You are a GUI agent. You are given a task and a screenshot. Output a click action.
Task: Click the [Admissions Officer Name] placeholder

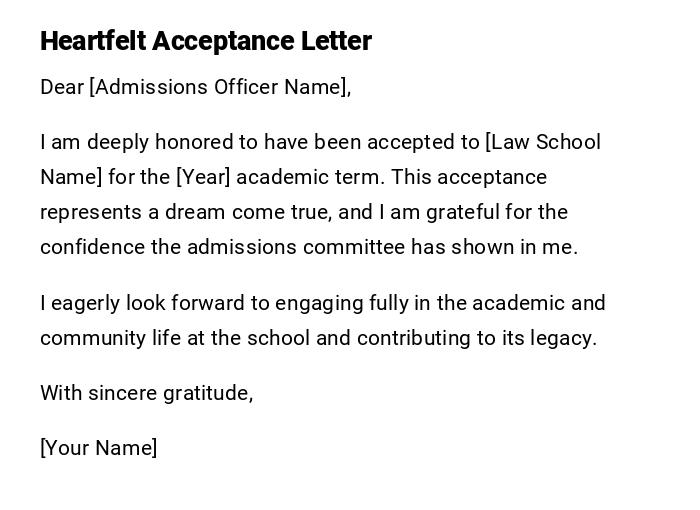(219, 87)
